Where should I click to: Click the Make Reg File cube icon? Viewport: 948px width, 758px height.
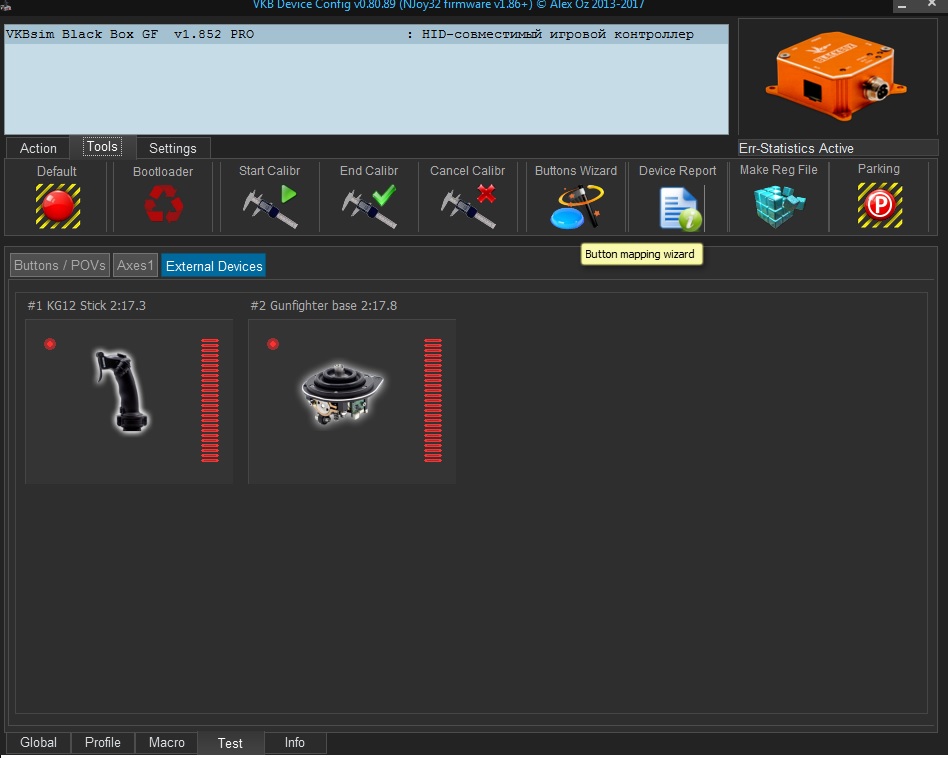click(x=779, y=206)
